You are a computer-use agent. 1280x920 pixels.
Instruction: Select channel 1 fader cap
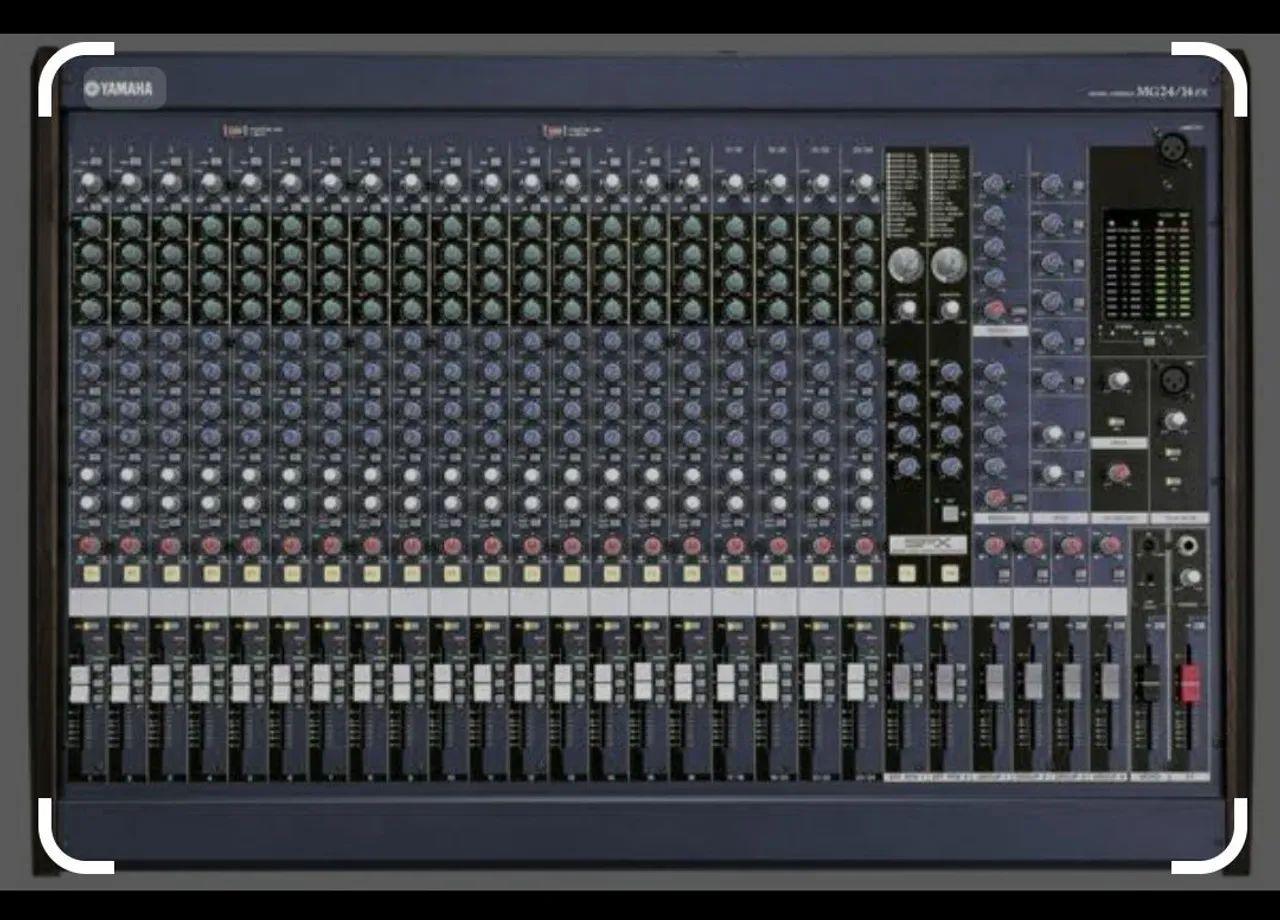pos(80,683)
